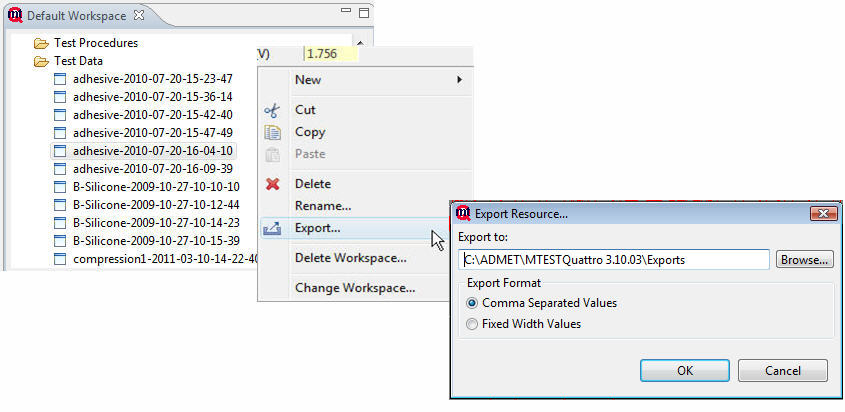Open the New submenu arrow

[459, 79]
